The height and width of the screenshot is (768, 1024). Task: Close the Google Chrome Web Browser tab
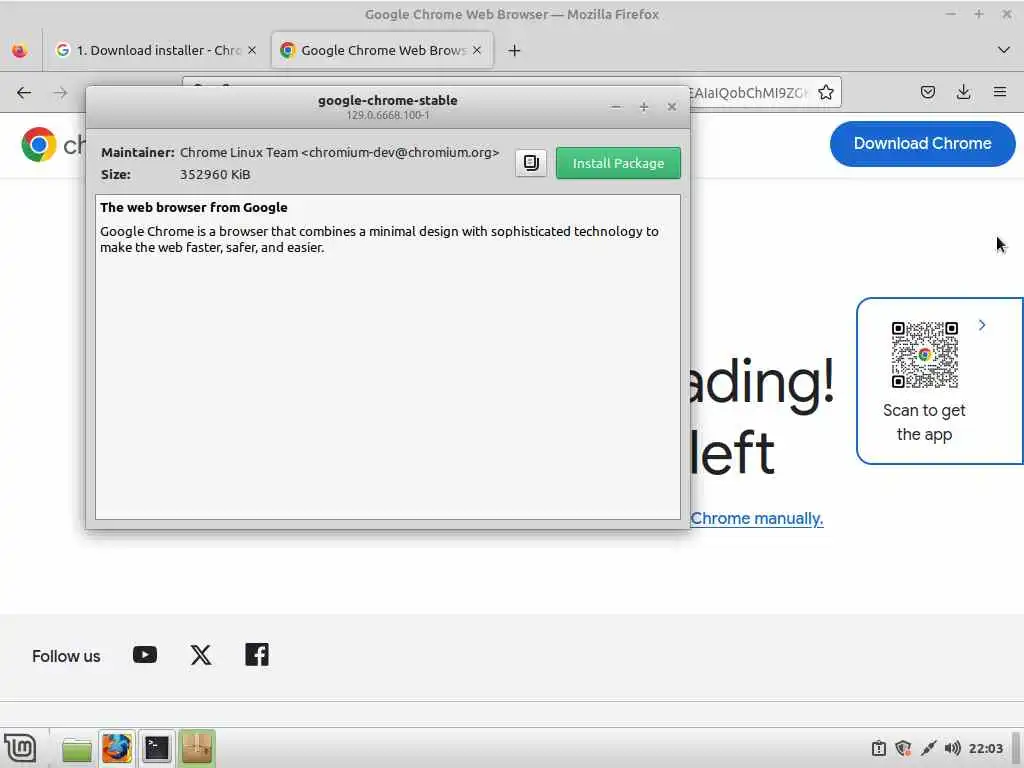(x=477, y=50)
